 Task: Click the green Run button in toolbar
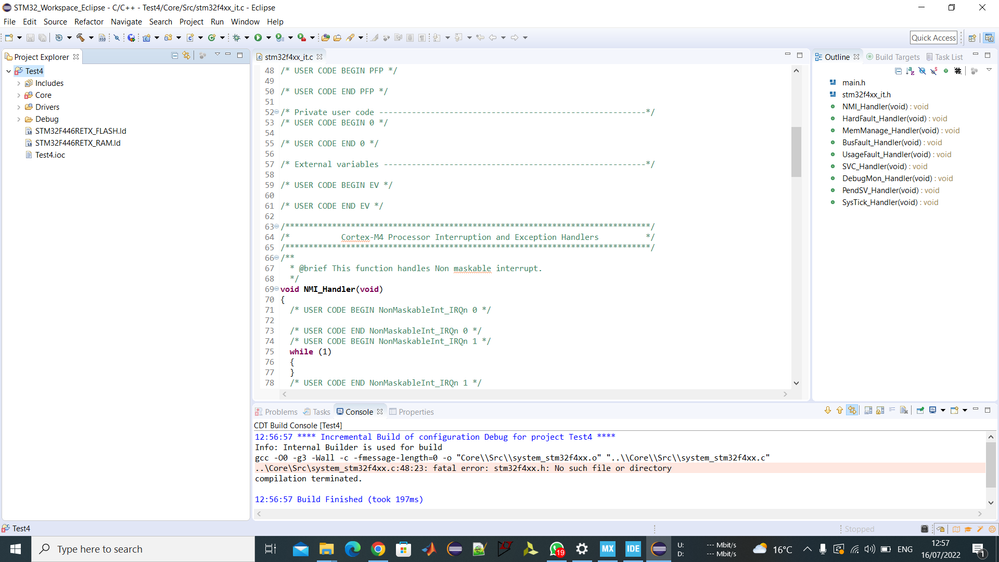pos(258,38)
